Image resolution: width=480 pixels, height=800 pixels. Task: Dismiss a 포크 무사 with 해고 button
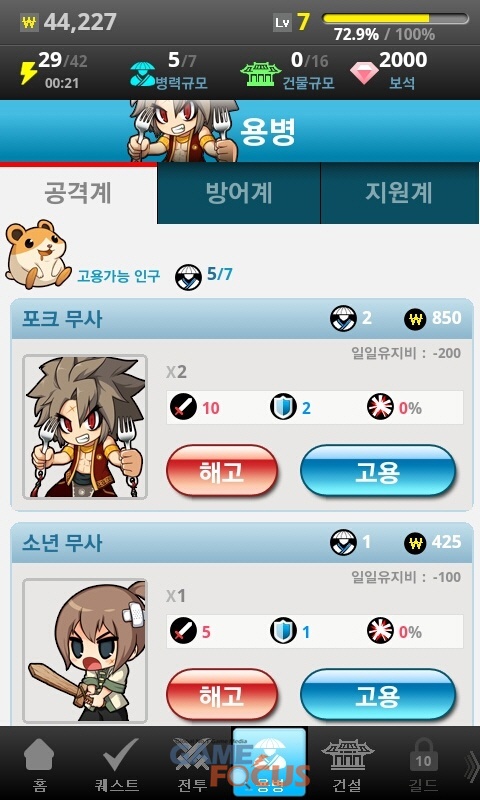(222, 470)
